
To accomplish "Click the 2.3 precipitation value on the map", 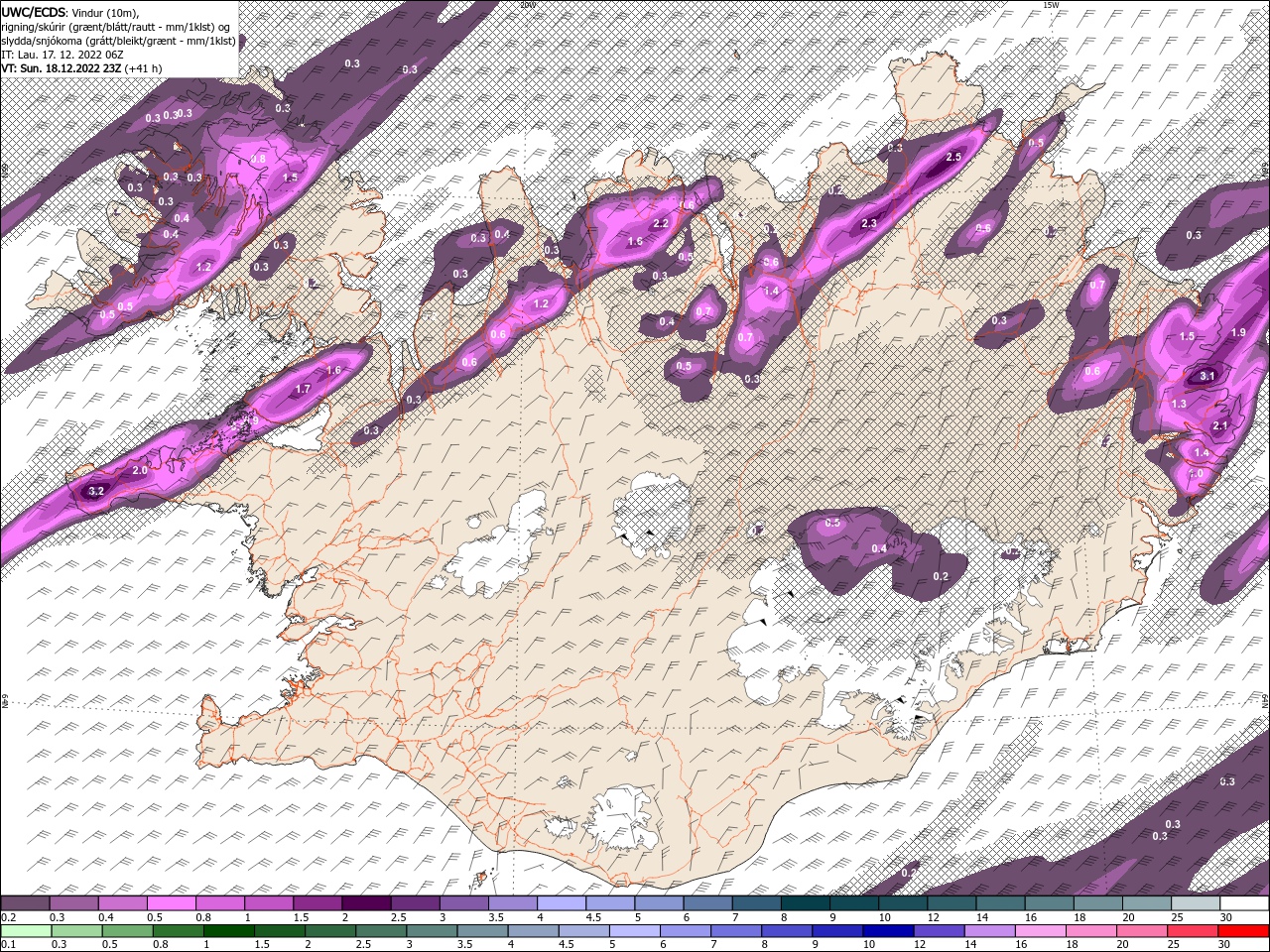I will [x=869, y=223].
